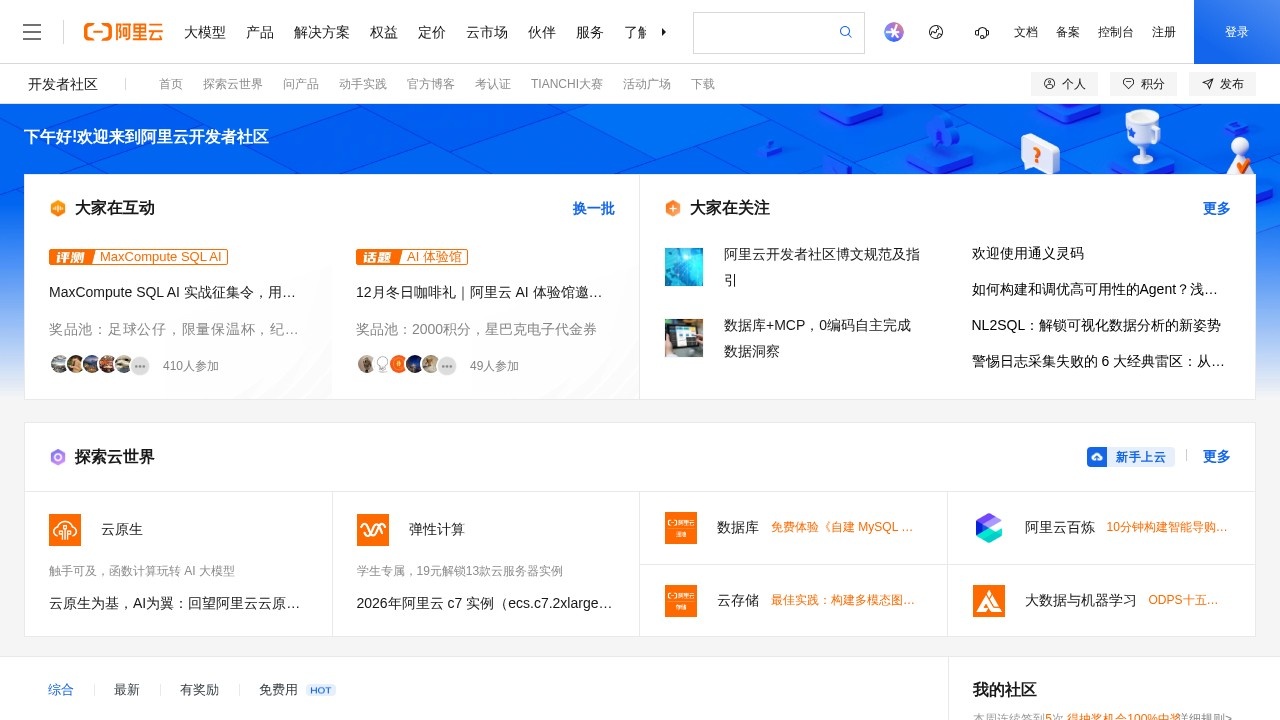
Task: Click the Alibaba Cloud logo
Action: click(x=122, y=31)
